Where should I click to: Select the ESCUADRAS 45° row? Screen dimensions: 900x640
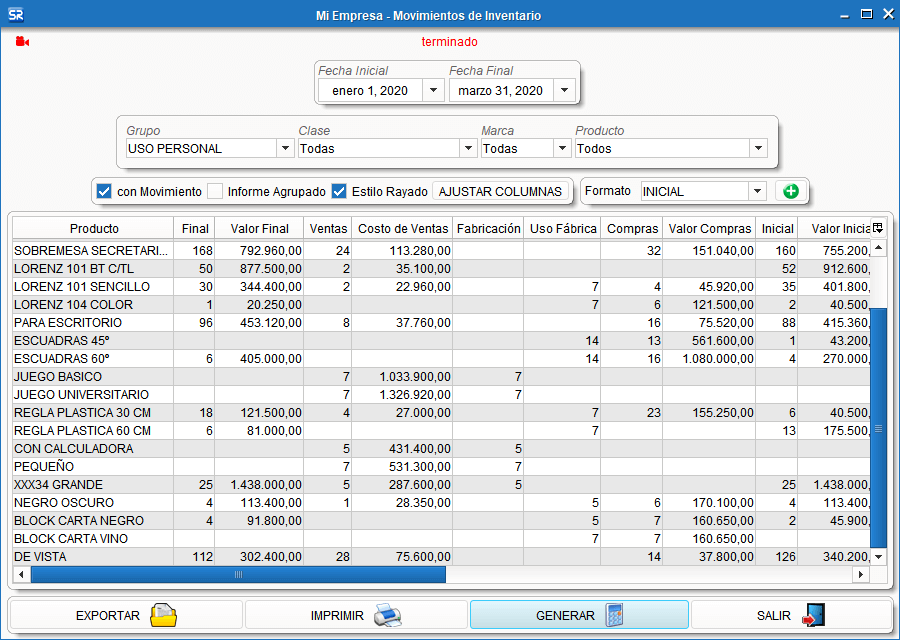coord(441,341)
